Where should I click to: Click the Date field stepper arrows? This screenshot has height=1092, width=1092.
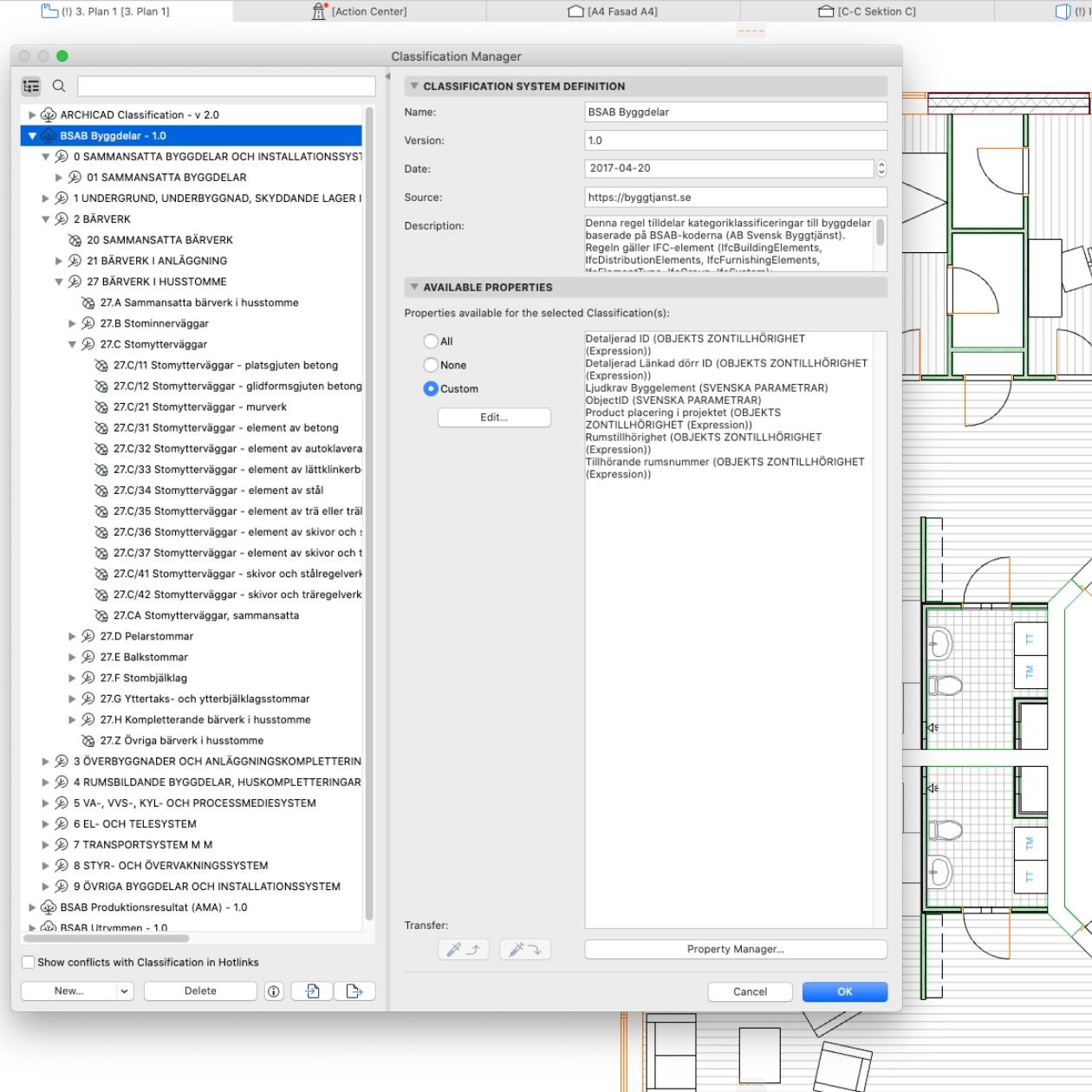point(881,169)
